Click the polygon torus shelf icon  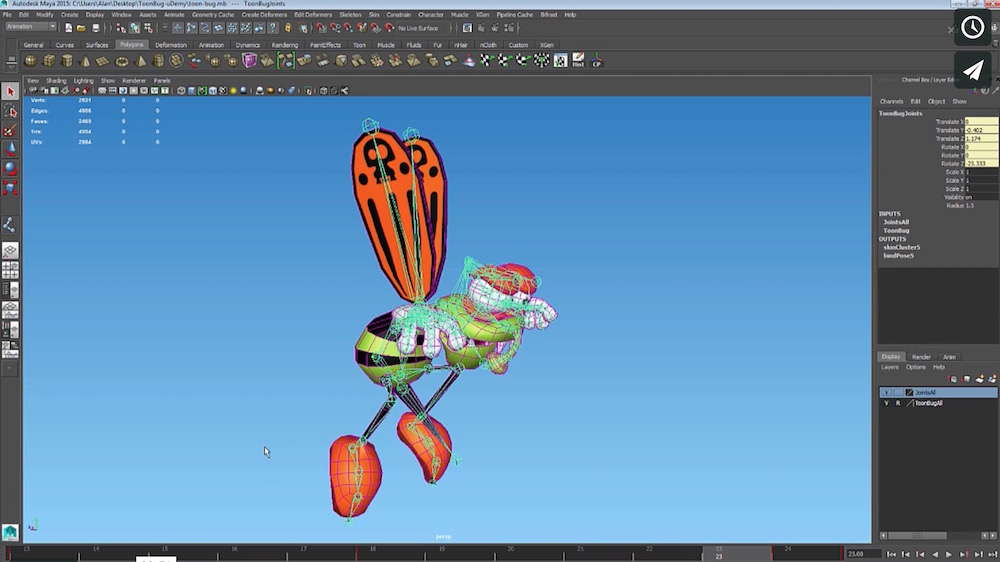click(121, 61)
